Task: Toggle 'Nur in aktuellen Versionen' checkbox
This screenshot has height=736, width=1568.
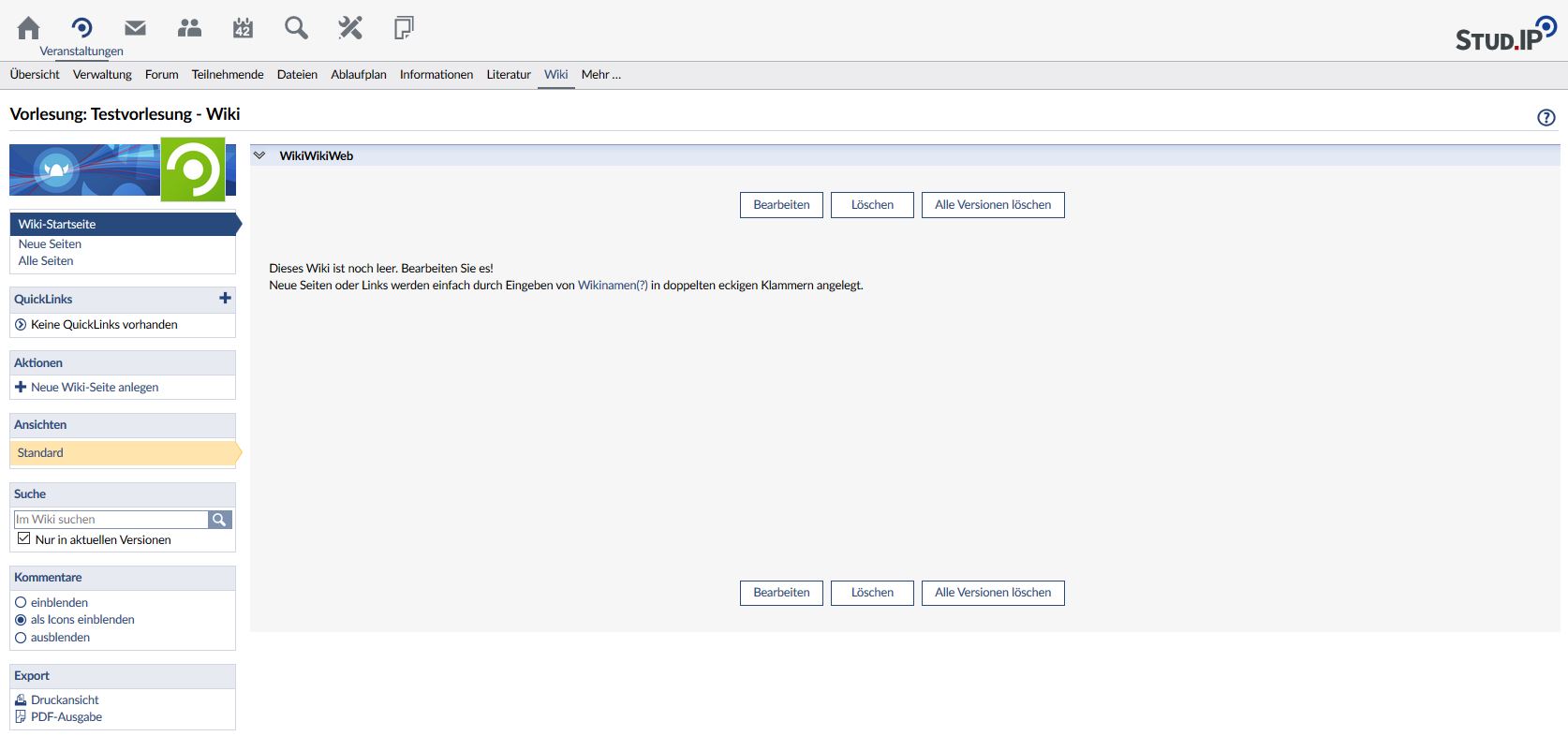Action: 24,538
